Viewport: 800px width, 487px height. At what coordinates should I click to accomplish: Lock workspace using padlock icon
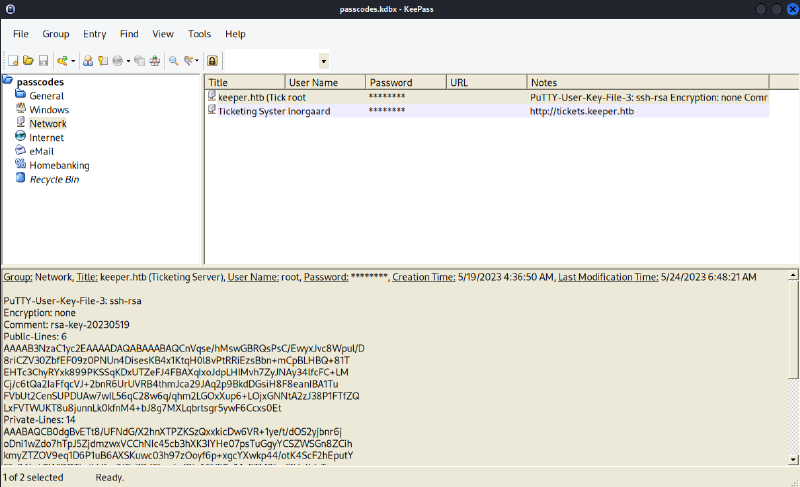tap(212, 61)
